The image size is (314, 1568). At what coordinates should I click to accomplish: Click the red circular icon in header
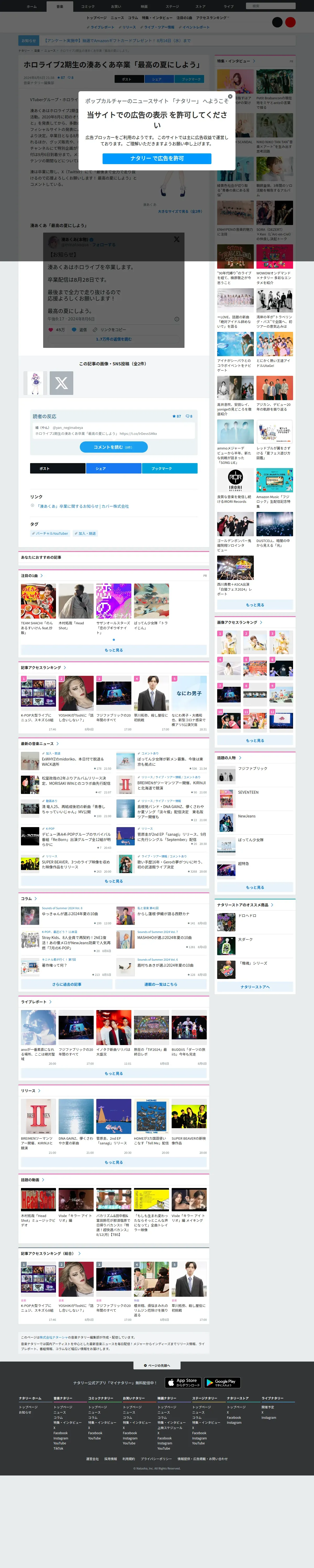tap(290, 22)
